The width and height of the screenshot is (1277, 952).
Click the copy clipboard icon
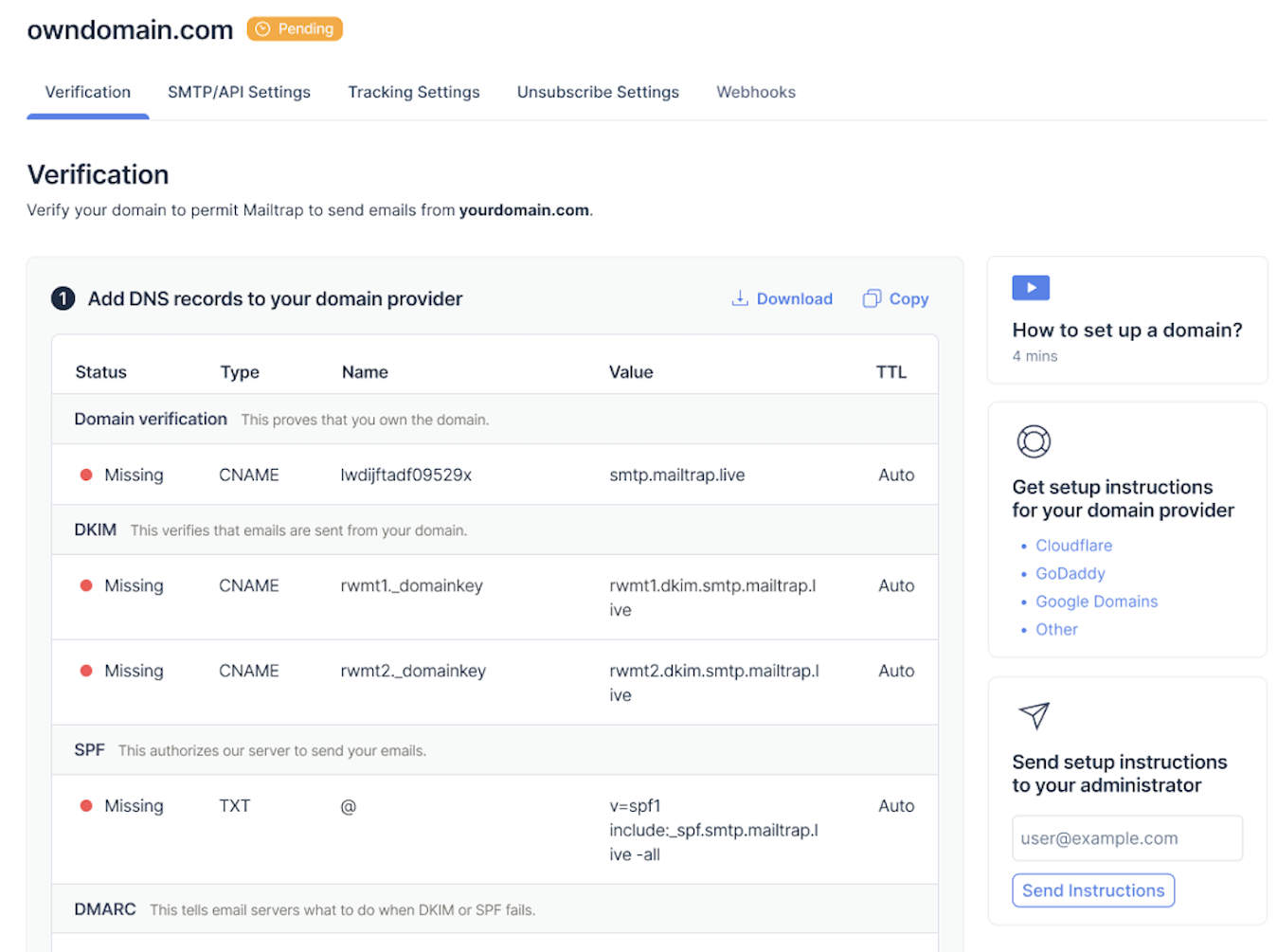pos(872,298)
